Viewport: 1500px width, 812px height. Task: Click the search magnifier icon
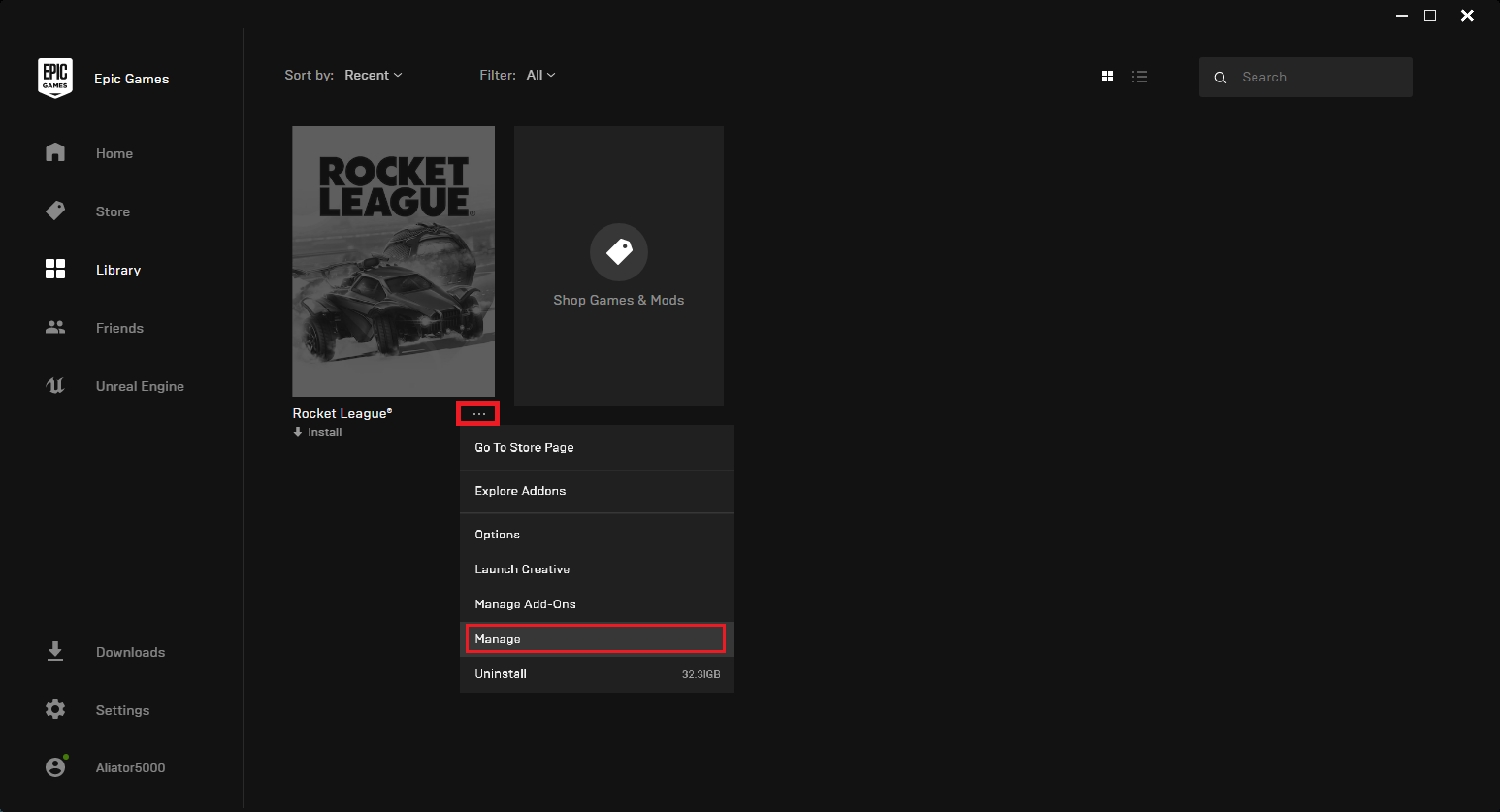click(1220, 77)
